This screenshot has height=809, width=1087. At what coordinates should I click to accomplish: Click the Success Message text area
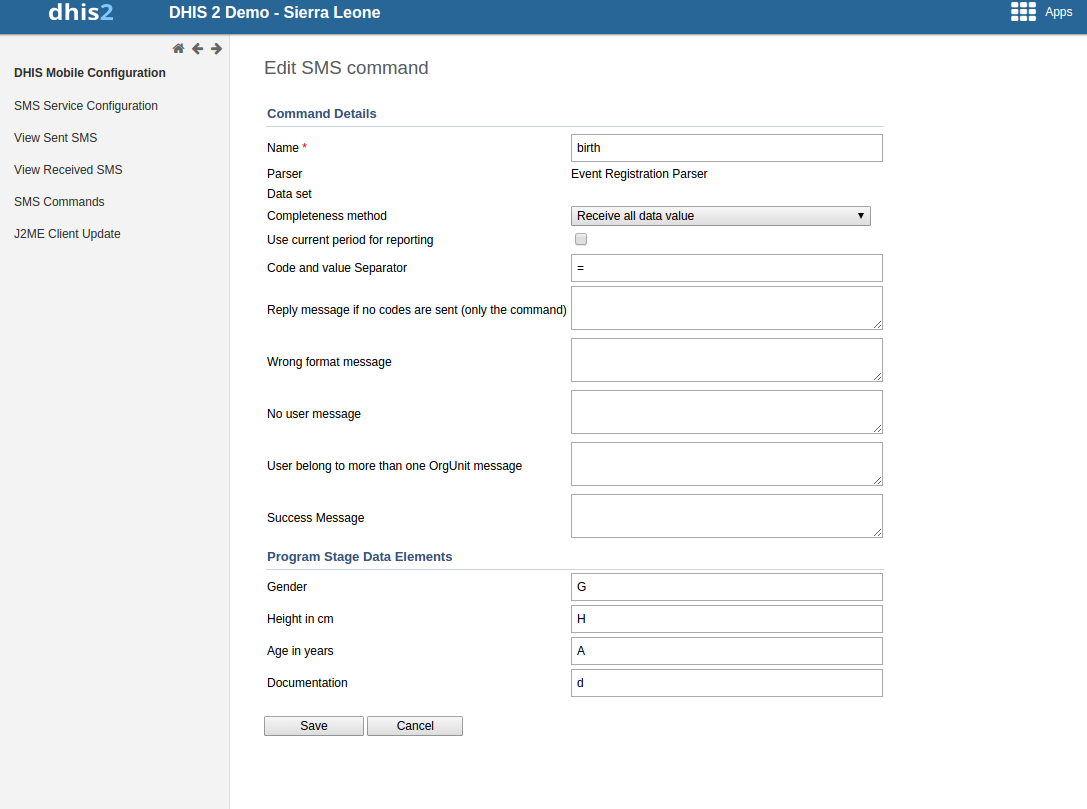point(726,516)
